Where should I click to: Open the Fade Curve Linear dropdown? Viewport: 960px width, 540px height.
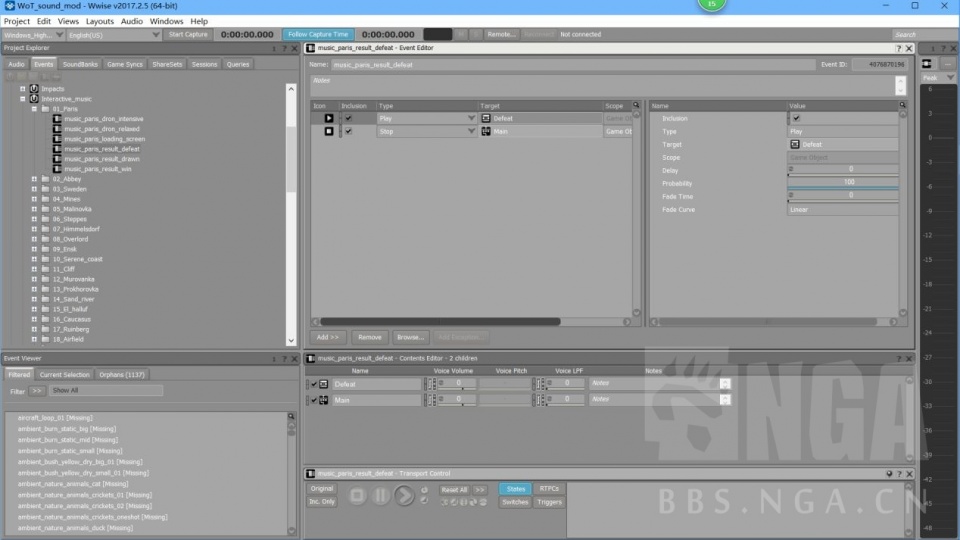coord(842,209)
